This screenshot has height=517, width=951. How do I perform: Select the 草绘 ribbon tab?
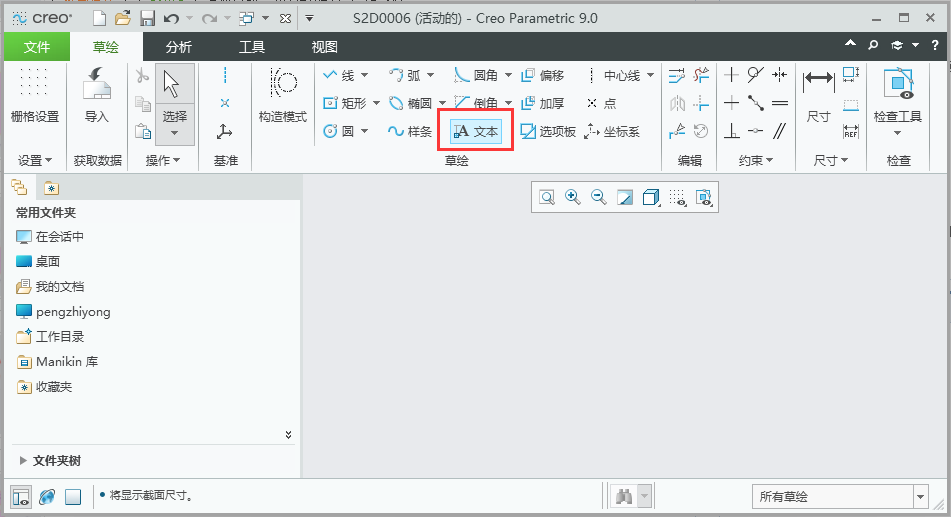tap(106, 47)
